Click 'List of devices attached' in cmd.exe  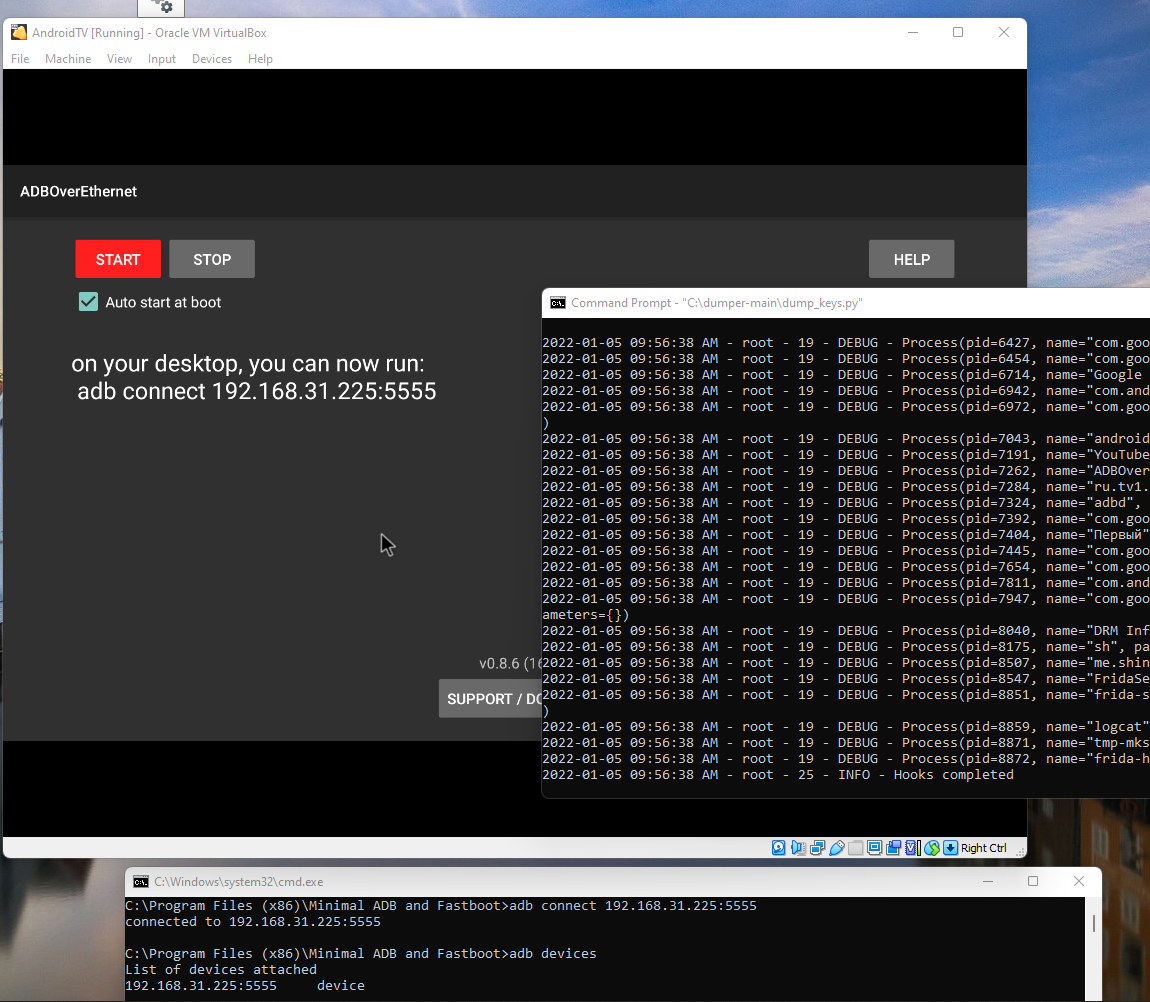(x=221, y=970)
